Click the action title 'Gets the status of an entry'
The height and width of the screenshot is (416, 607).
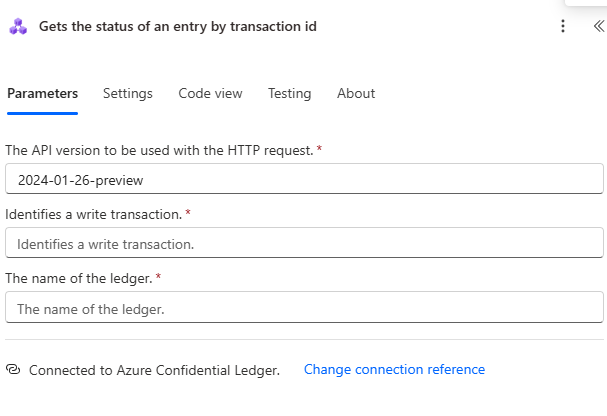point(177,27)
